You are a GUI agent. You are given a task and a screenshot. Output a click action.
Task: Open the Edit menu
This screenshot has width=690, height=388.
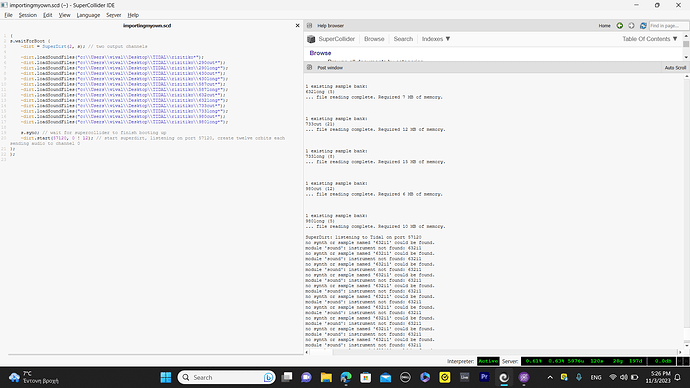[48, 15]
